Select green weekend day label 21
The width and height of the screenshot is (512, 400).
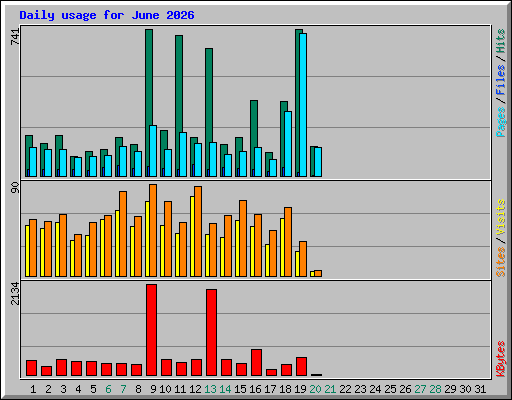click(330, 389)
